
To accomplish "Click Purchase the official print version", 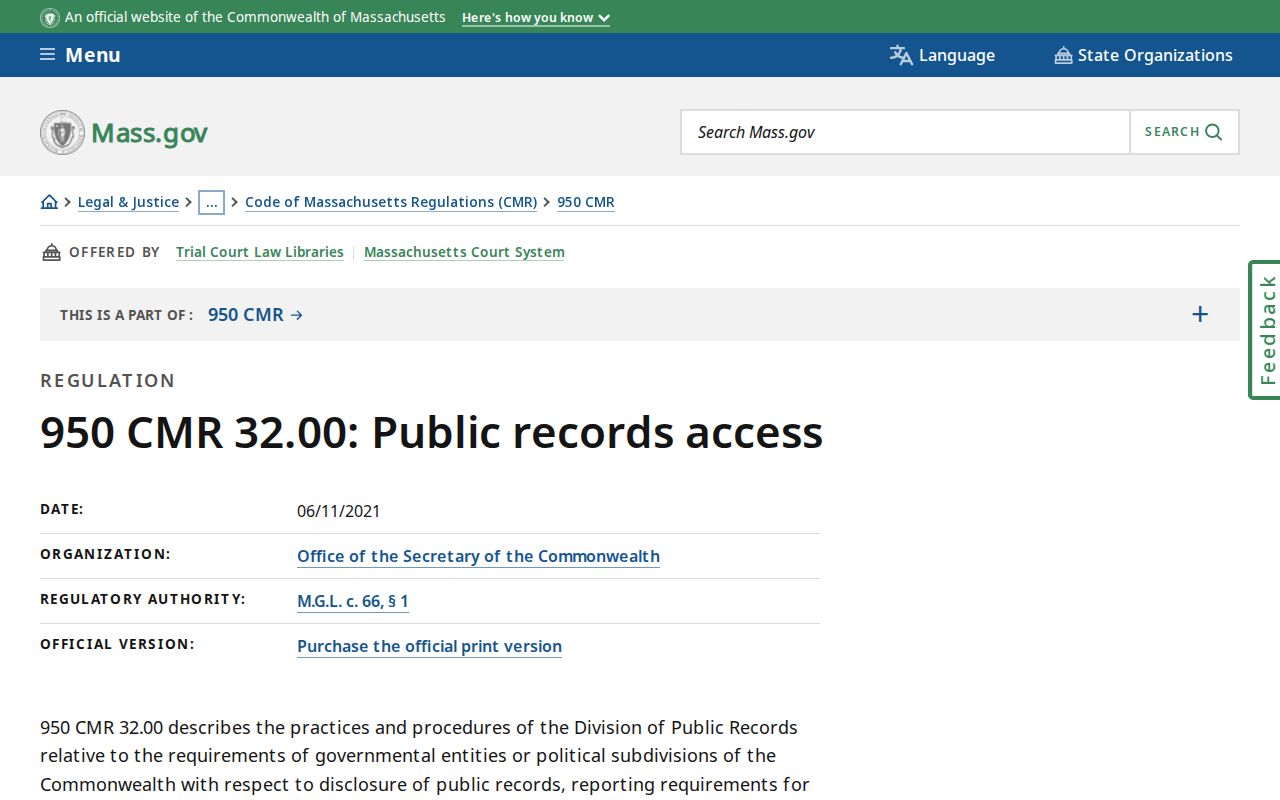I will coord(429,646).
